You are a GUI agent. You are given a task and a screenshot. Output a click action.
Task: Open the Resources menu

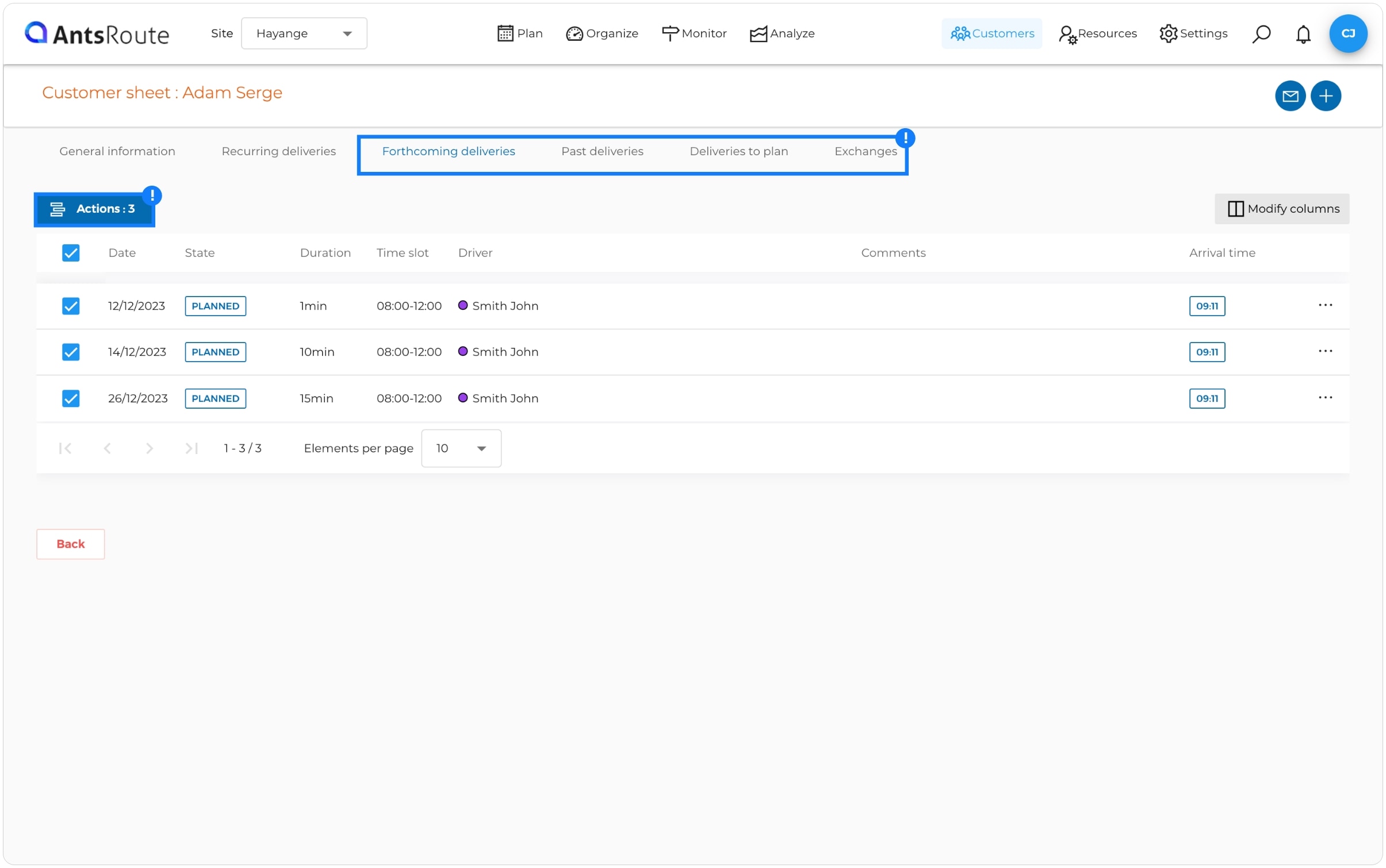[1097, 33]
